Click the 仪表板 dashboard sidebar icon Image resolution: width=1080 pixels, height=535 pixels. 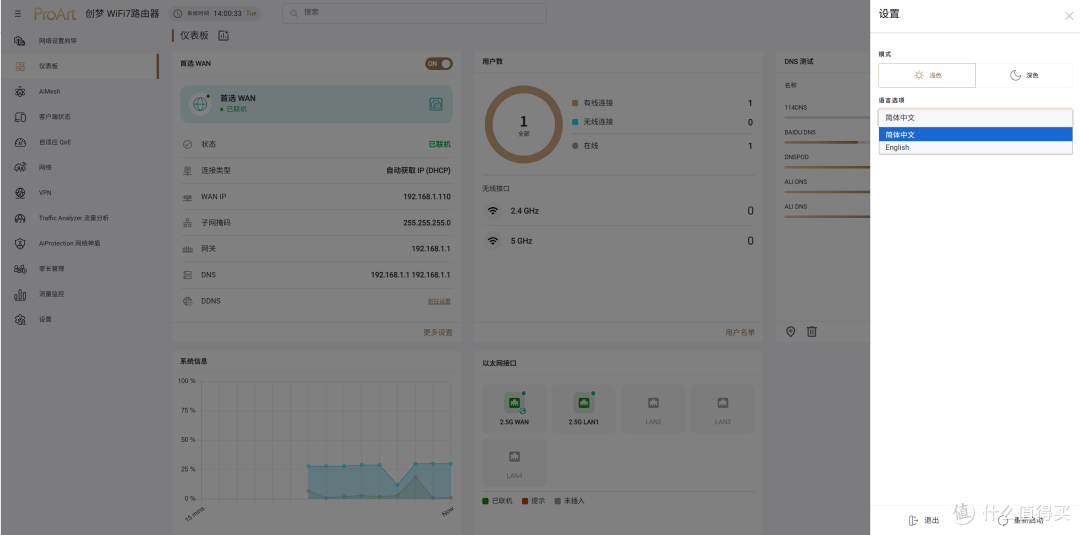point(20,66)
